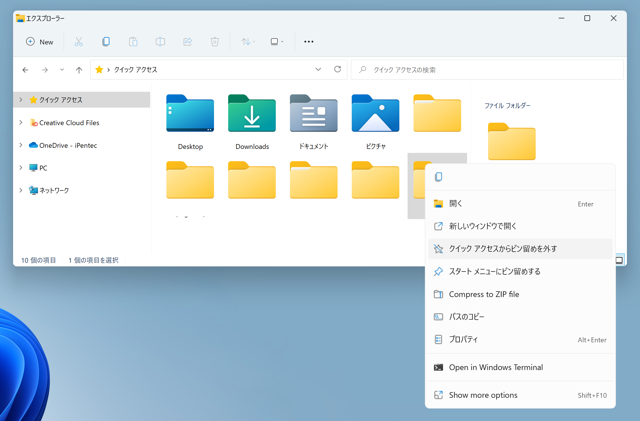
Task: Expand the Creative Cloud Files tree node
Action: pos(21,123)
